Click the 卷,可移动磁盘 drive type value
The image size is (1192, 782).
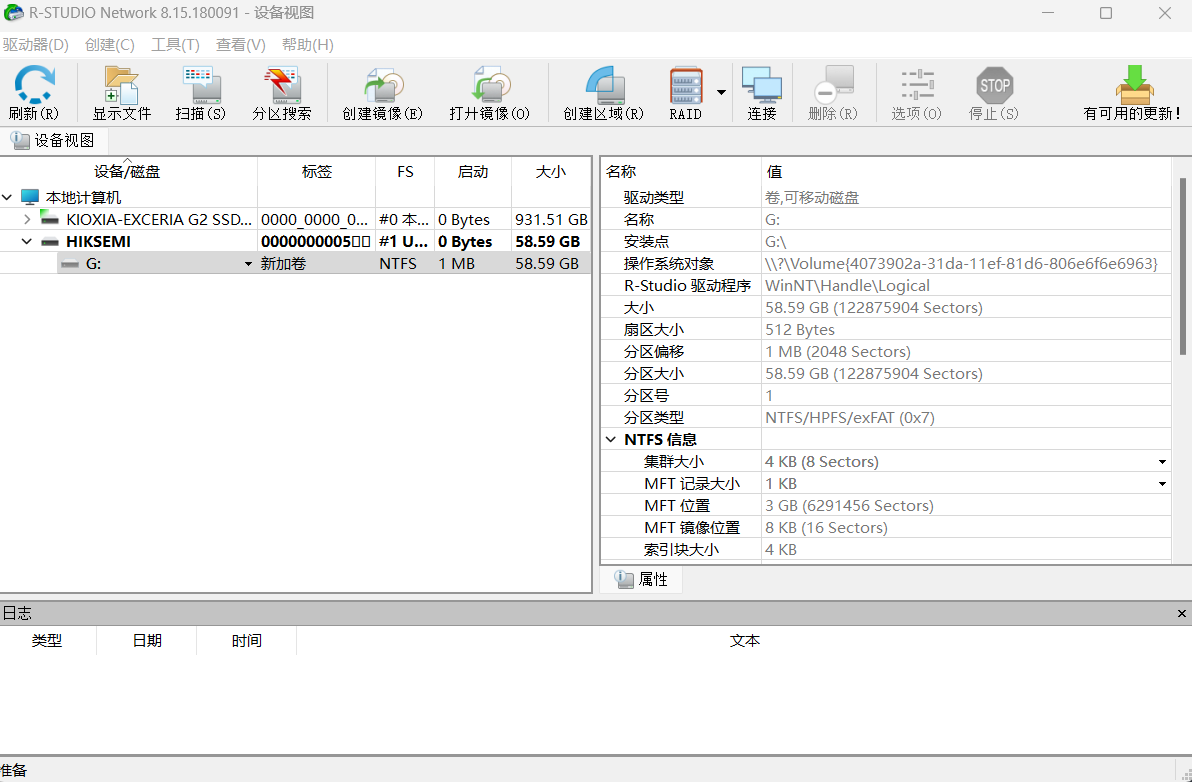[x=812, y=198]
